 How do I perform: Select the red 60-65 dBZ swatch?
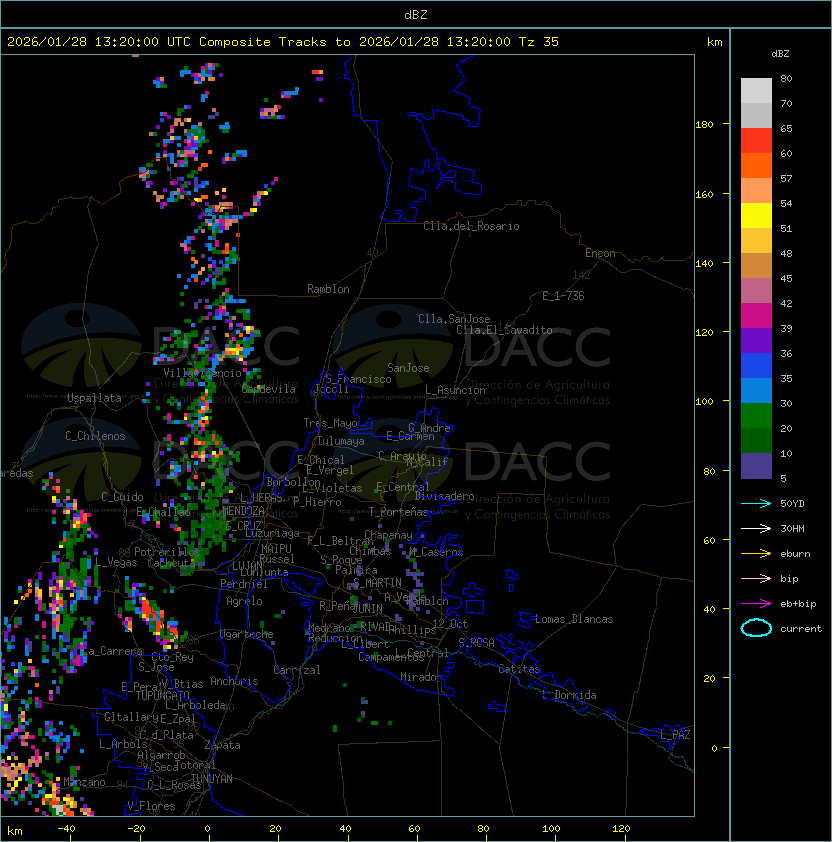pos(756,141)
